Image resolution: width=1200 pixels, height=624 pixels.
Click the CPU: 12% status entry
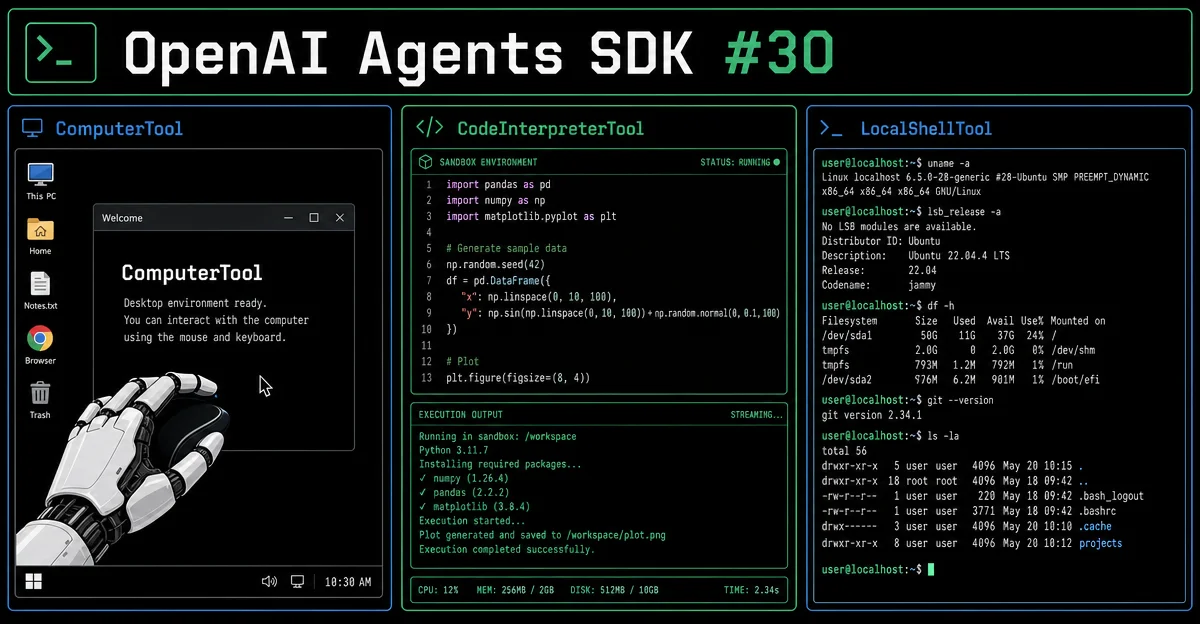click(438, 590)
